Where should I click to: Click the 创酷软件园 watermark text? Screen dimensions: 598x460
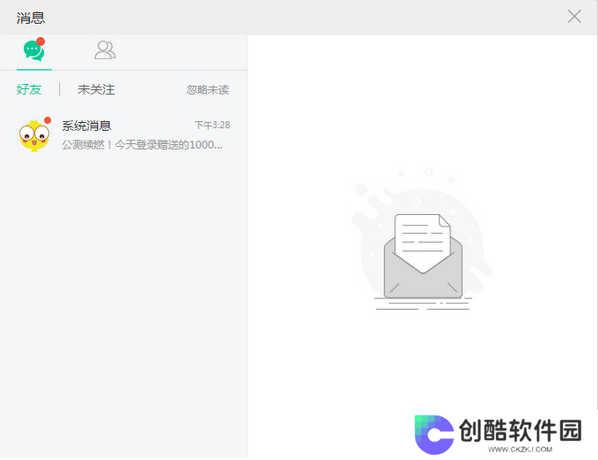[x=520, y=431]
